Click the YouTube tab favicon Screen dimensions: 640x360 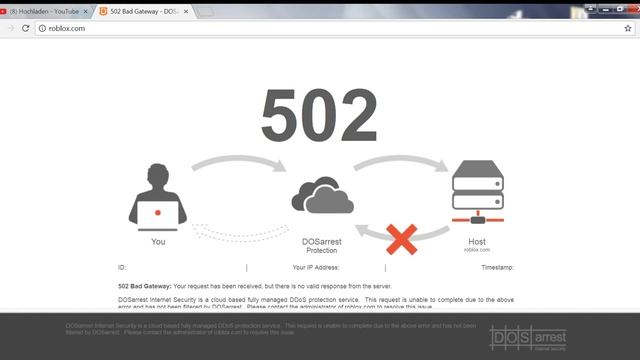pyautogui.click(x=3, y=12)
